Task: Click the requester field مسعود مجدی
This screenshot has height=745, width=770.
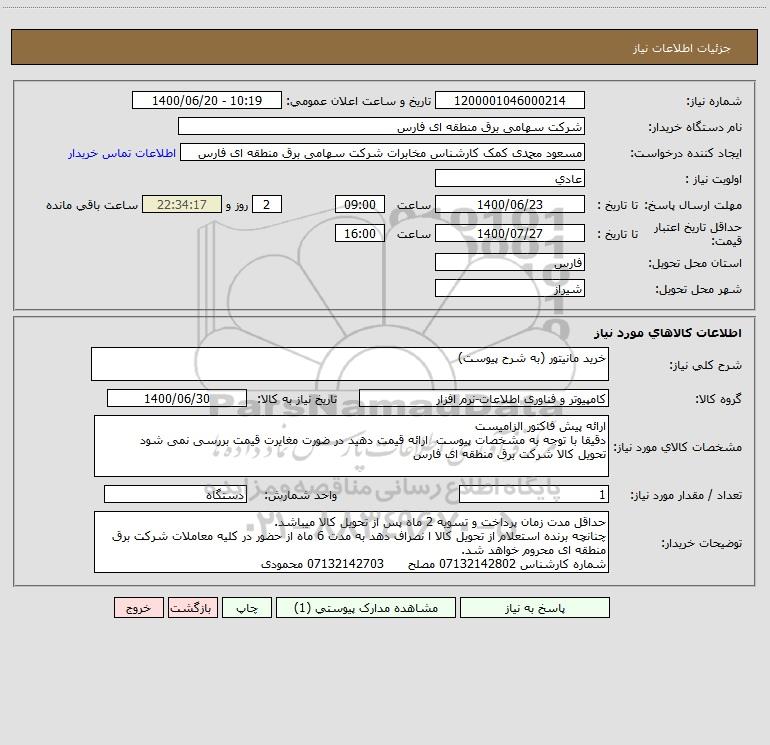Action: click(383, 152)
